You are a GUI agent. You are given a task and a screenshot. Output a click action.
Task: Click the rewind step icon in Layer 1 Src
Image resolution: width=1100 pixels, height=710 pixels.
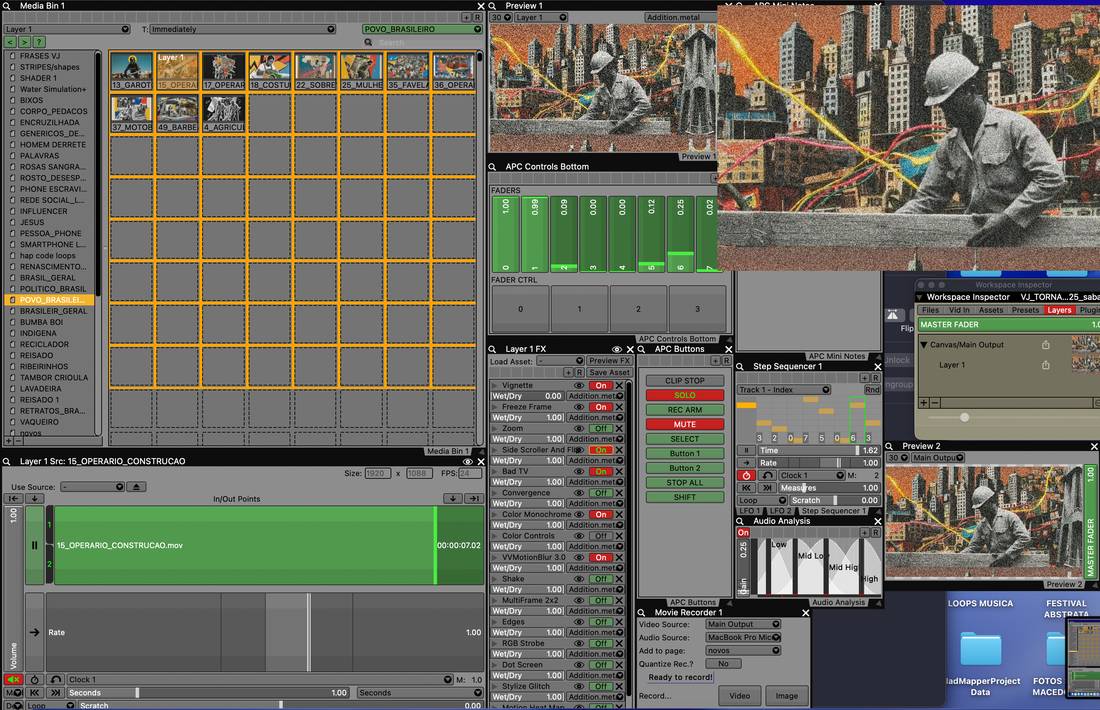click(x=34, y=692)
